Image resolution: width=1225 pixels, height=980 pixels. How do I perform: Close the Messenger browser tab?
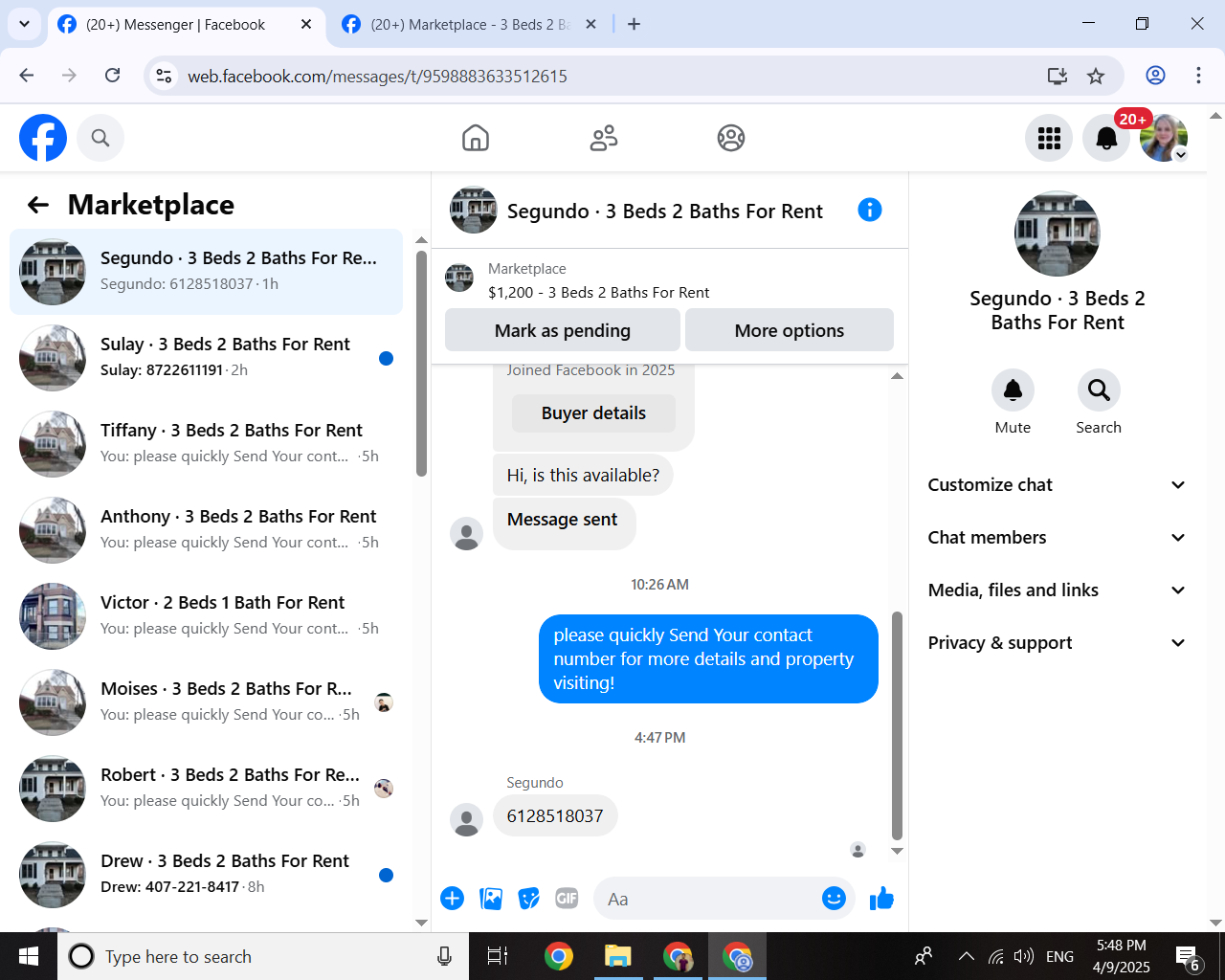tap(306, 25)
